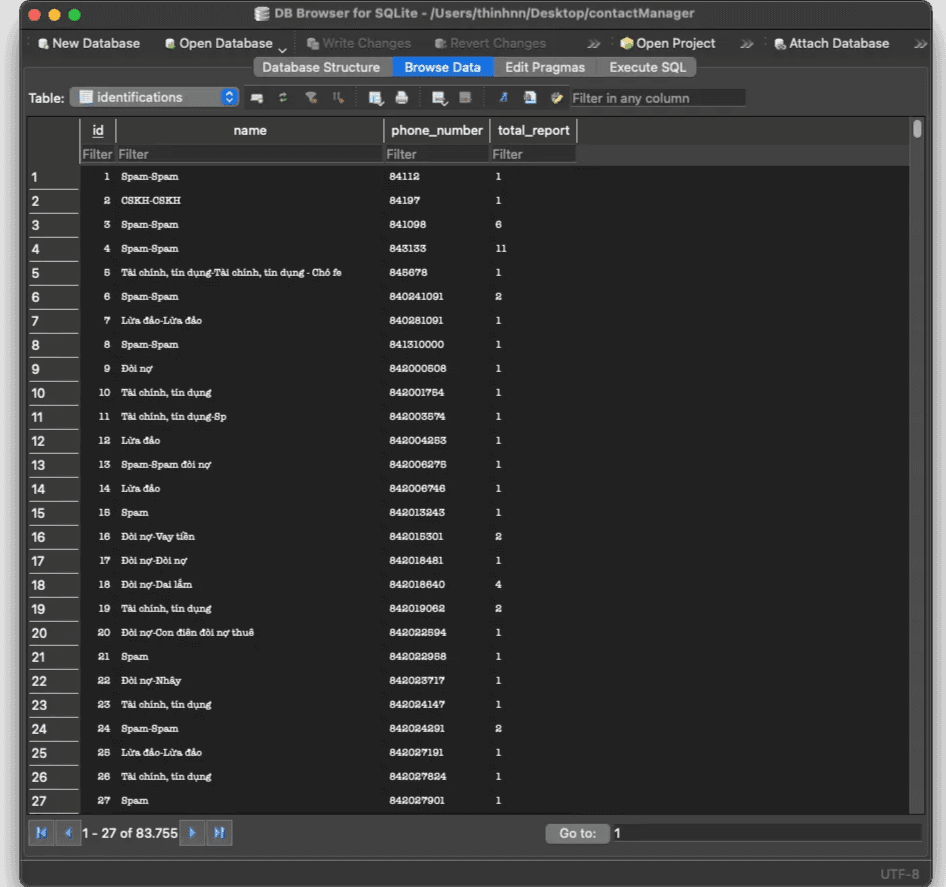Switch to Database Structure tab
This screenshot has height=887, width=946.
(321, 67)
